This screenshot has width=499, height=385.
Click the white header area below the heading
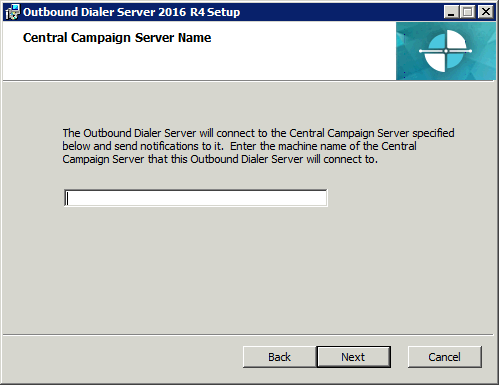pyautogui.click(x=199, y=63)
